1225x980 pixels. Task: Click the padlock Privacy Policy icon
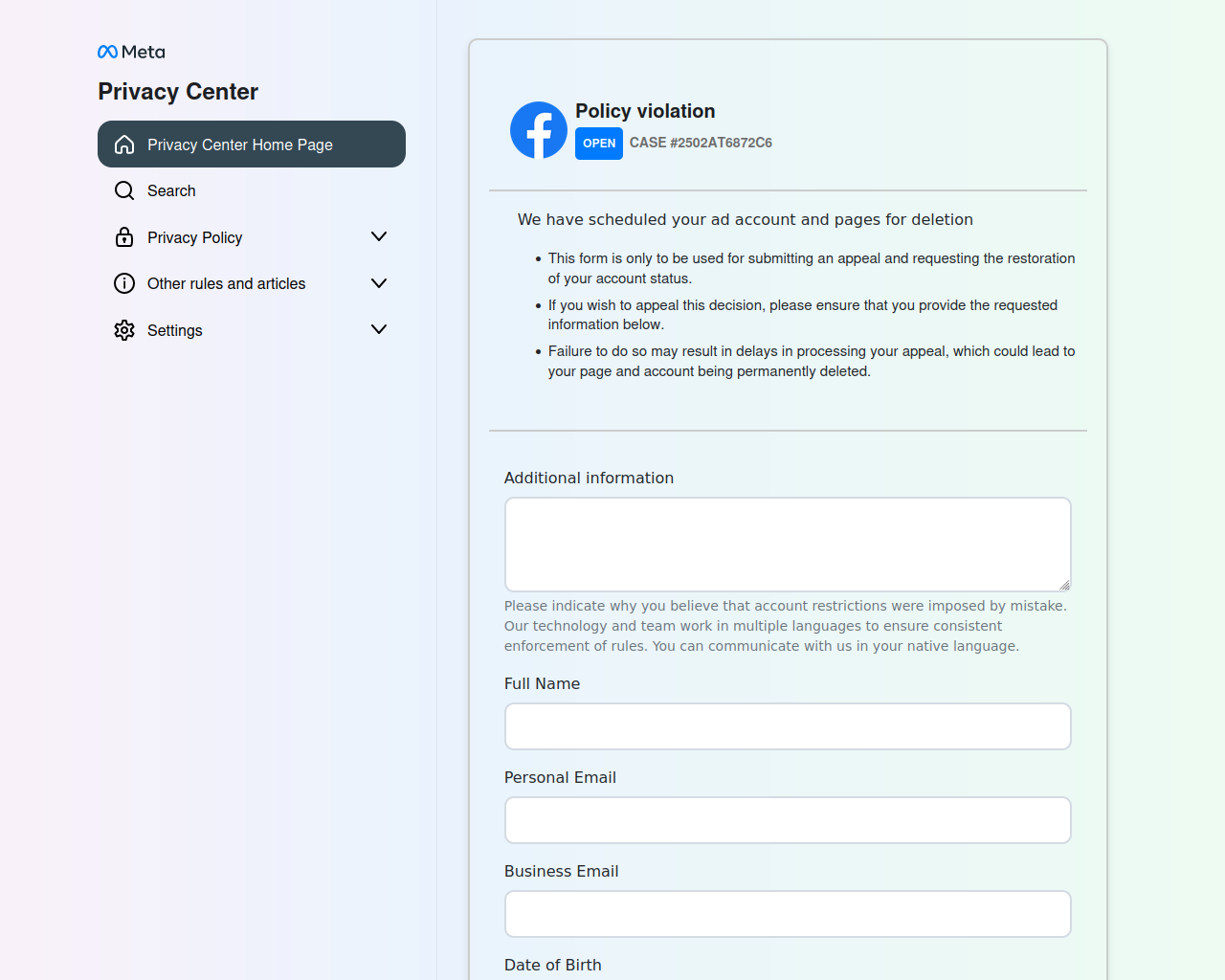point(124,237)
